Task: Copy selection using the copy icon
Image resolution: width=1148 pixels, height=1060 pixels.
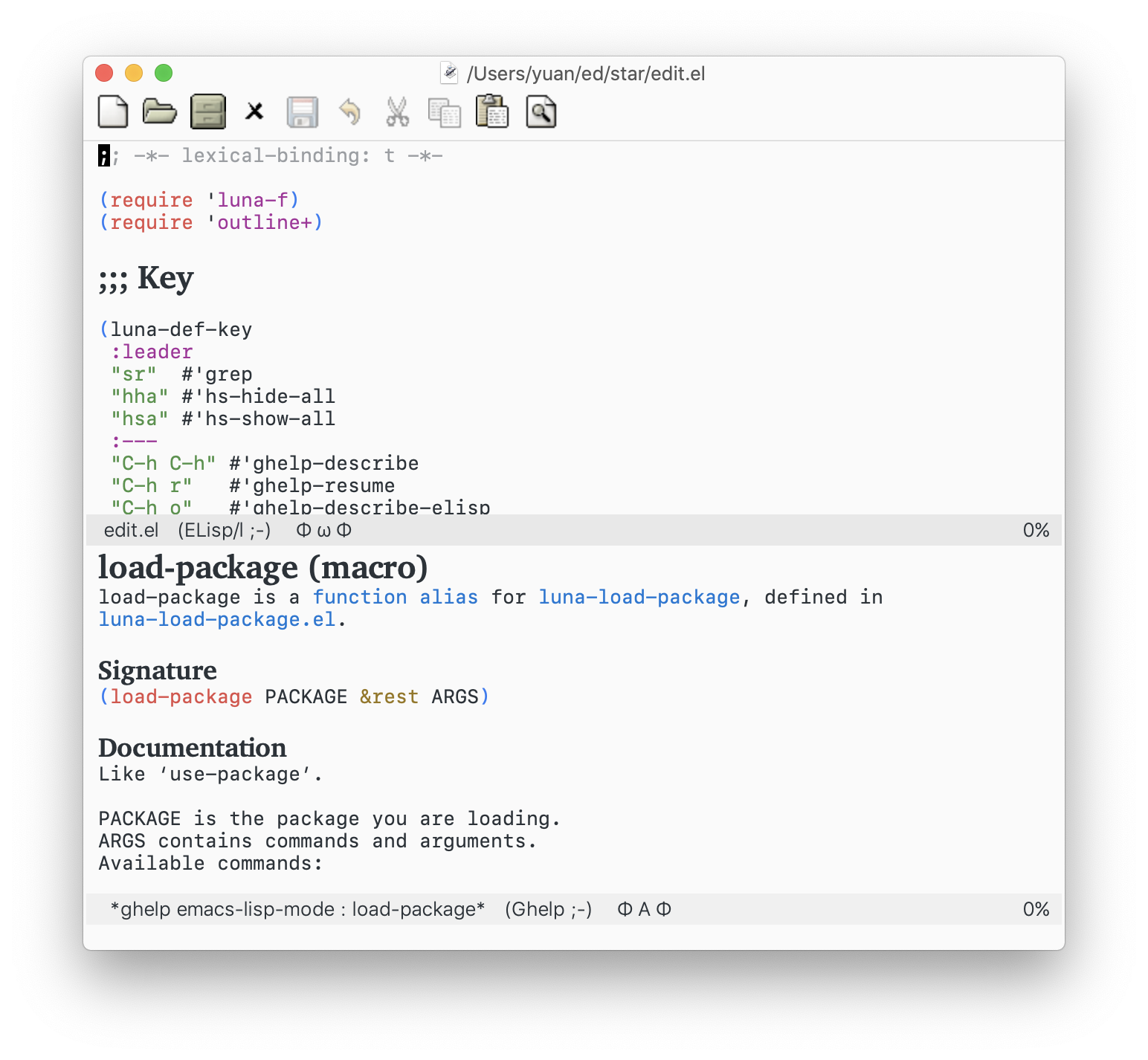Action: coord(445,112)
